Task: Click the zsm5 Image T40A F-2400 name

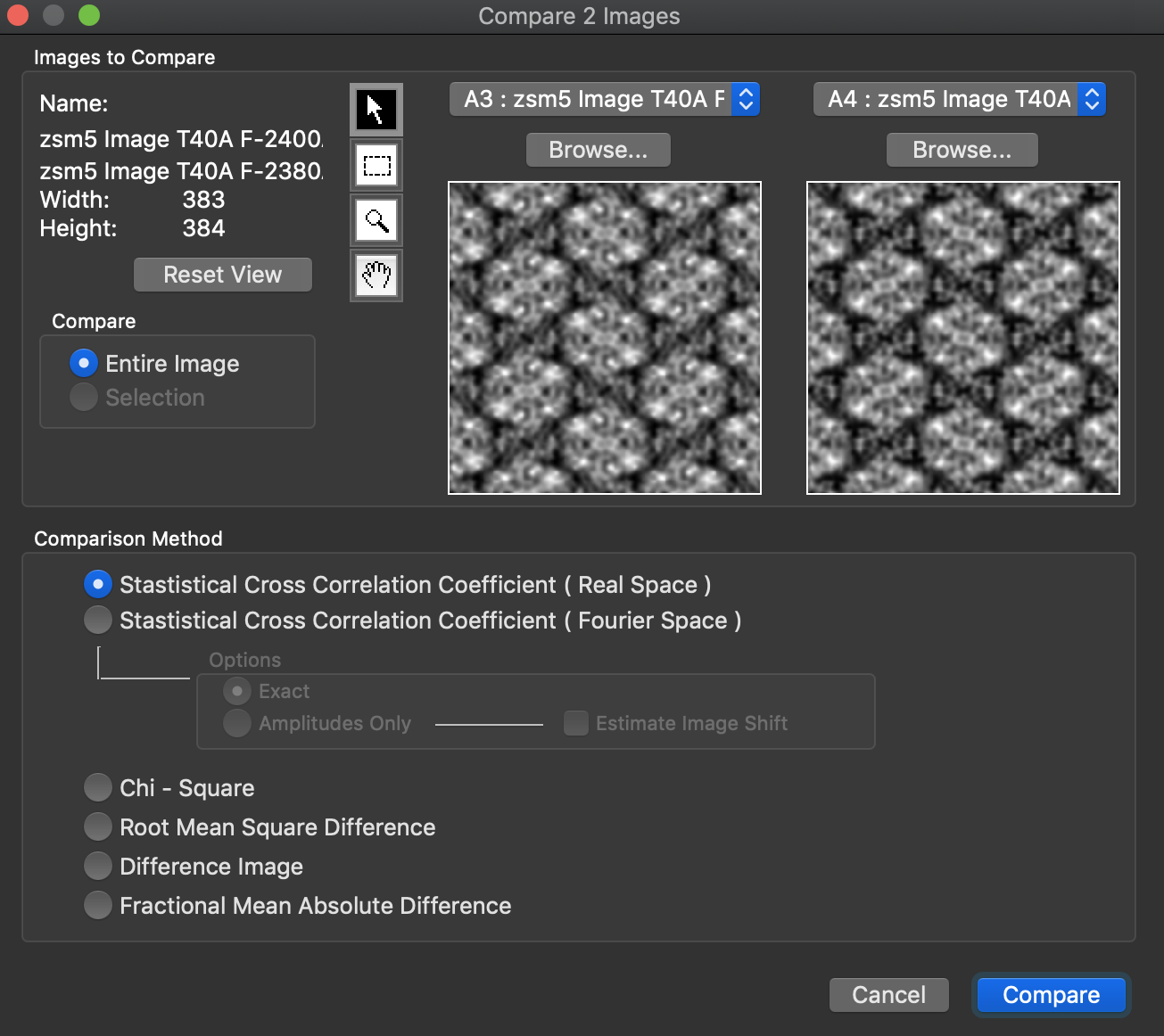Action: [x=181, y=139]
